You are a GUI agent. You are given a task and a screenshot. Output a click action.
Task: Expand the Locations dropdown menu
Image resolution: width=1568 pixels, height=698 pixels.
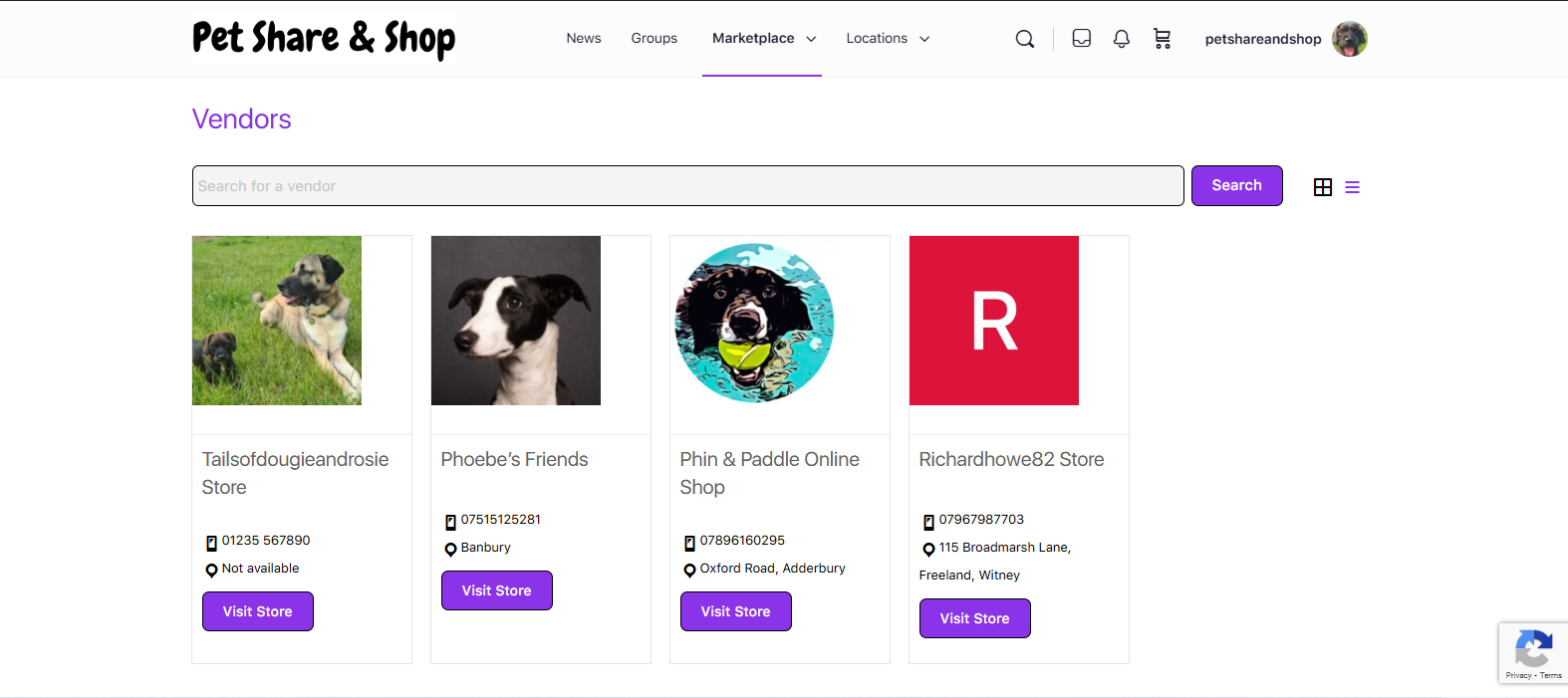887,39
